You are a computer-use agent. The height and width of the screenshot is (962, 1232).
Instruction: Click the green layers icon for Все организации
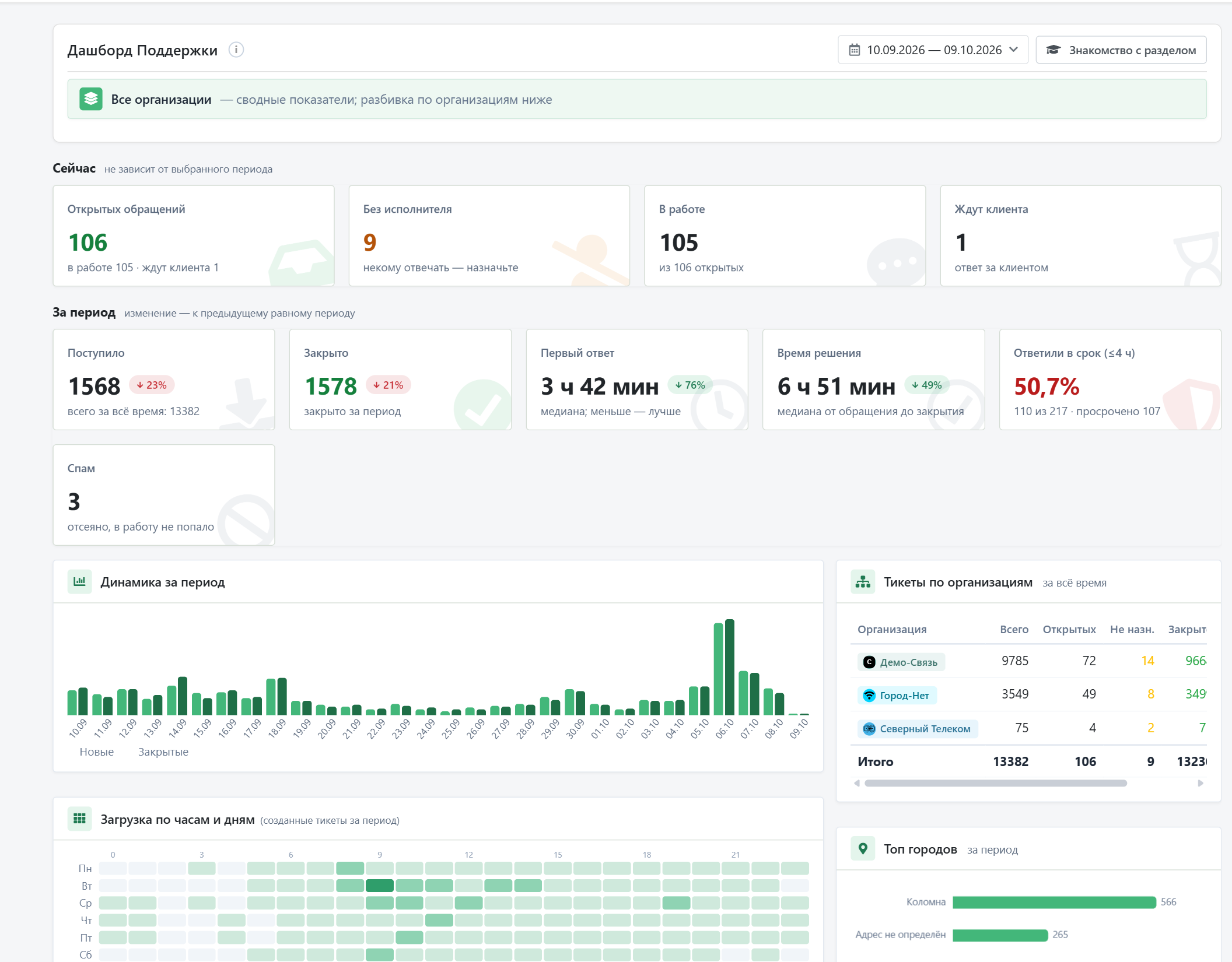[x=91, y=99]
